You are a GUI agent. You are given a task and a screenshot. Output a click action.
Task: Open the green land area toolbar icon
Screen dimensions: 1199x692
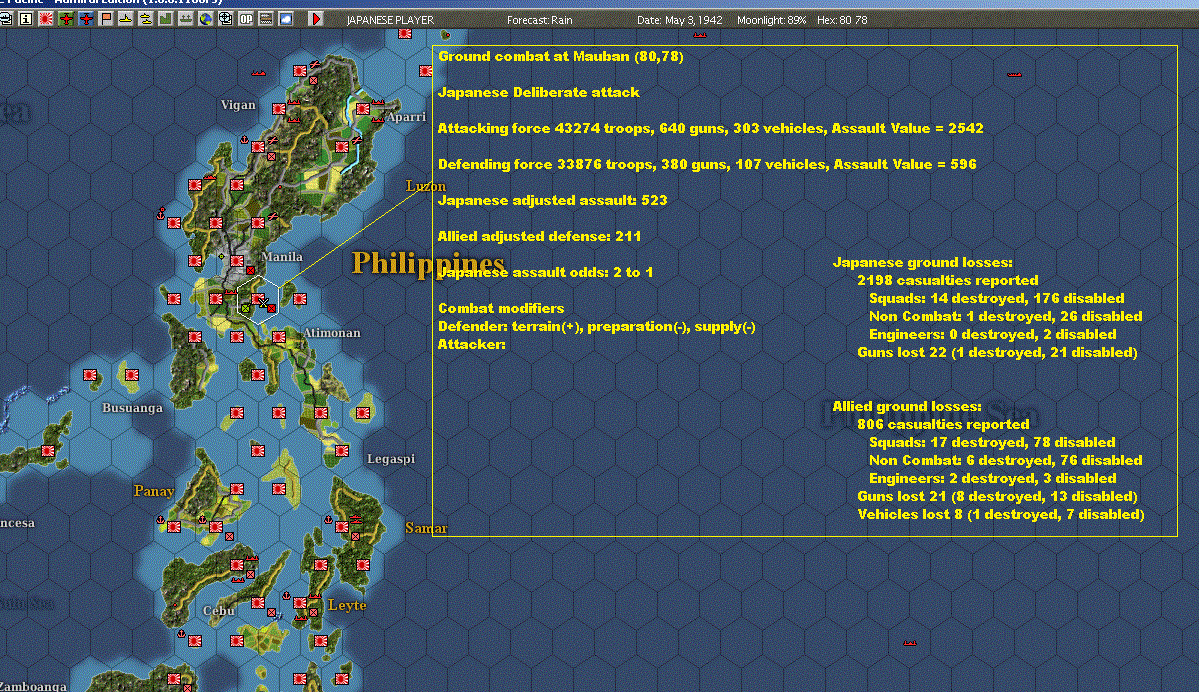[x=166, y=19]
